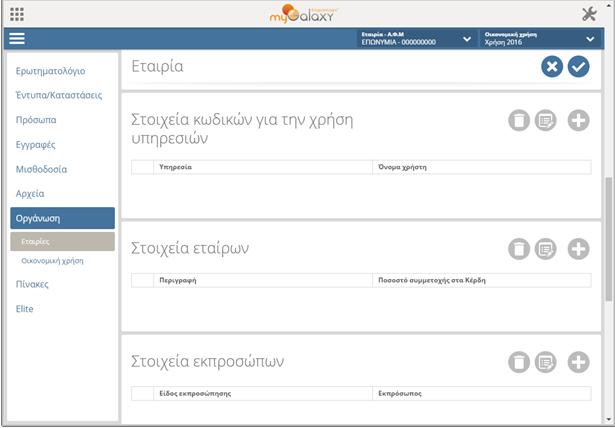
Task: Edit entry in Στοιχεία εκπροσώπων section
Action: 546,362
